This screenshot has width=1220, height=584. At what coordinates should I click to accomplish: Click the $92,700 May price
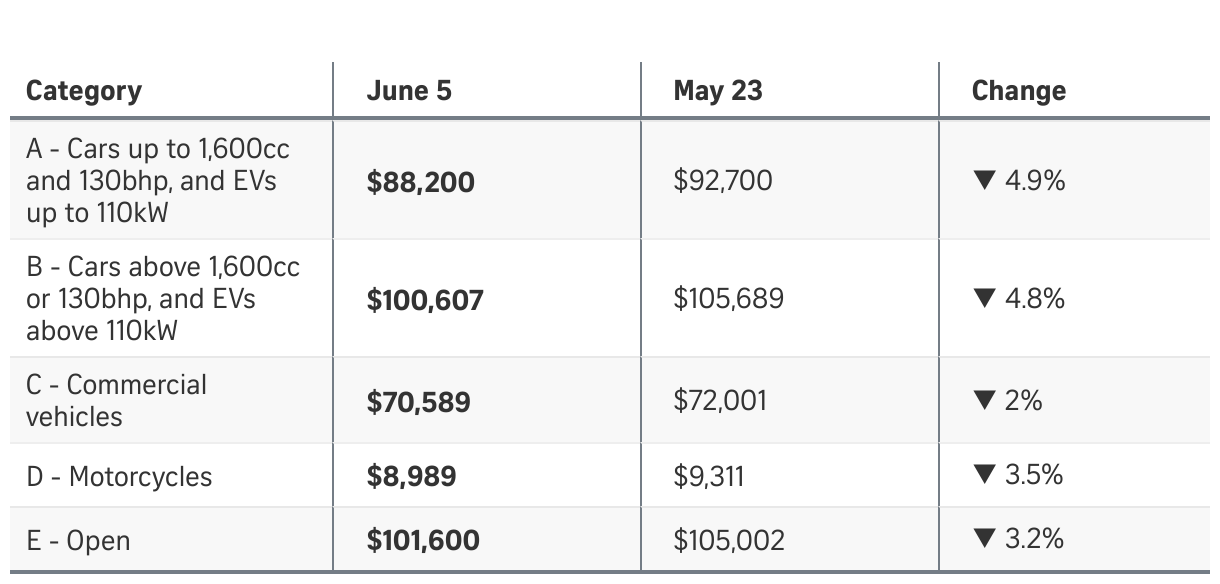[x=723, y=181]
